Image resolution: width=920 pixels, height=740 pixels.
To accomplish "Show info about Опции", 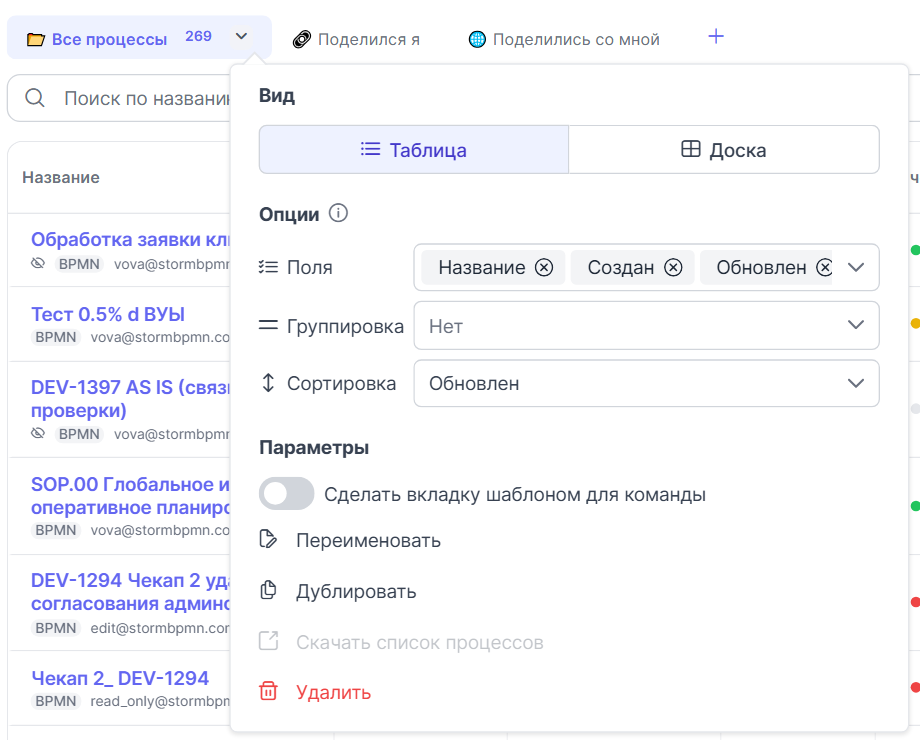I will coord(338,212).
